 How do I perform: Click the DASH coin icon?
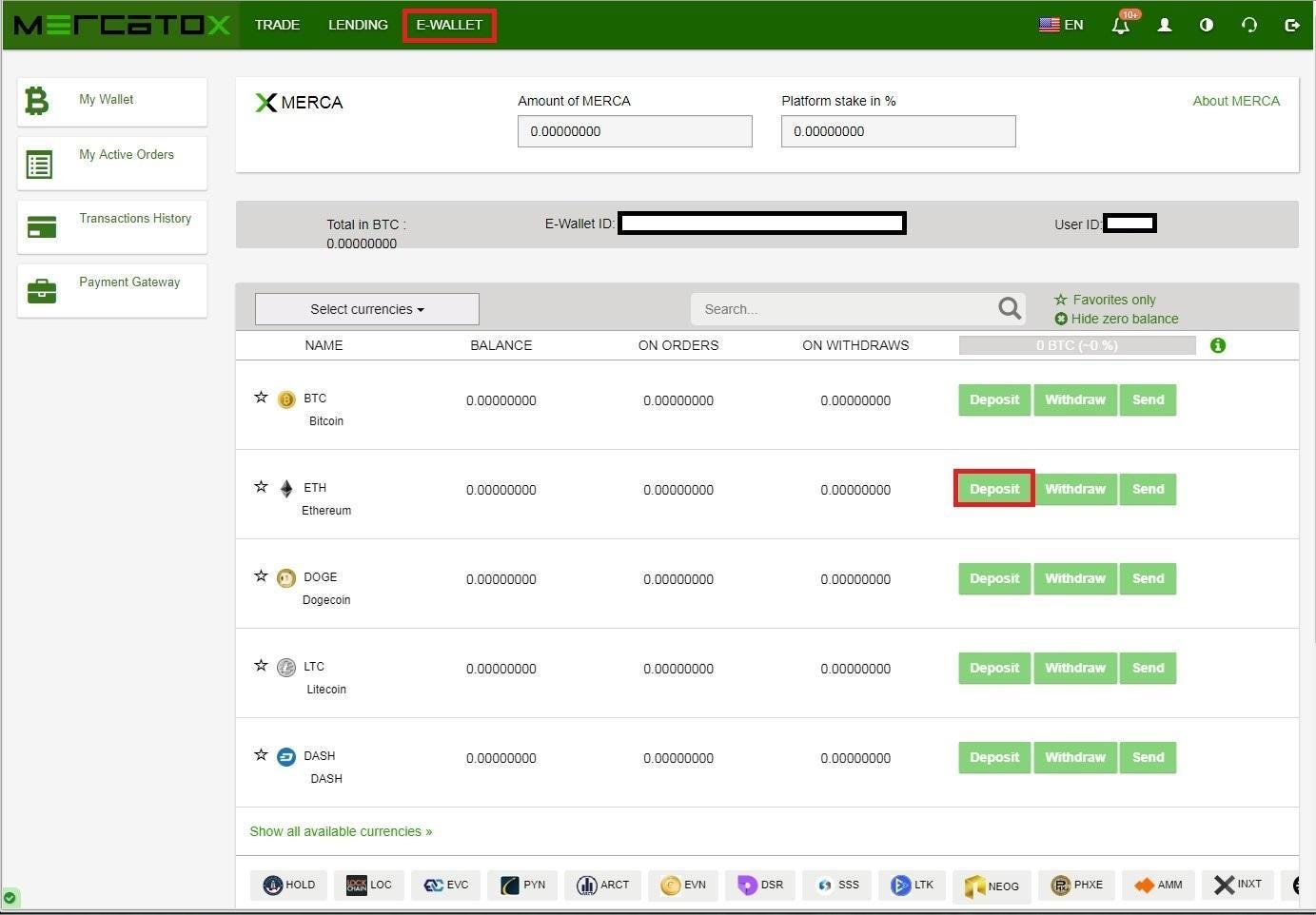286,757
